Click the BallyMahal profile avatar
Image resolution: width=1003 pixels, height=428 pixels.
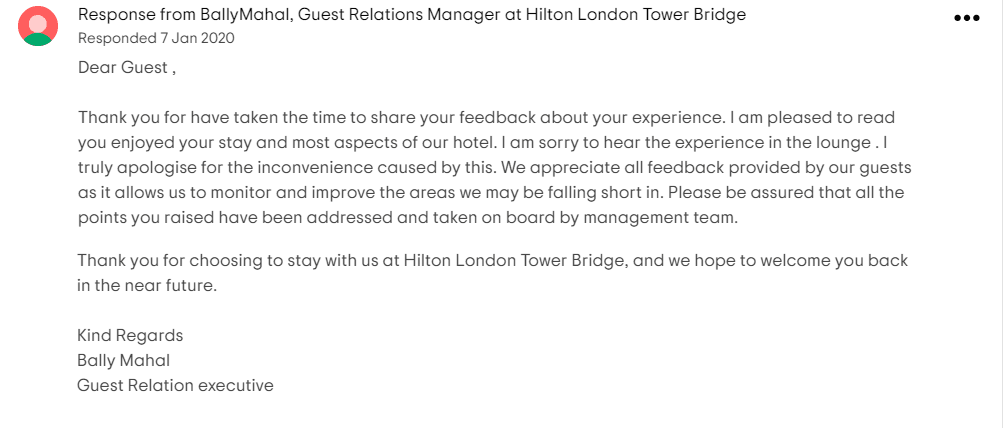[38, 26]
